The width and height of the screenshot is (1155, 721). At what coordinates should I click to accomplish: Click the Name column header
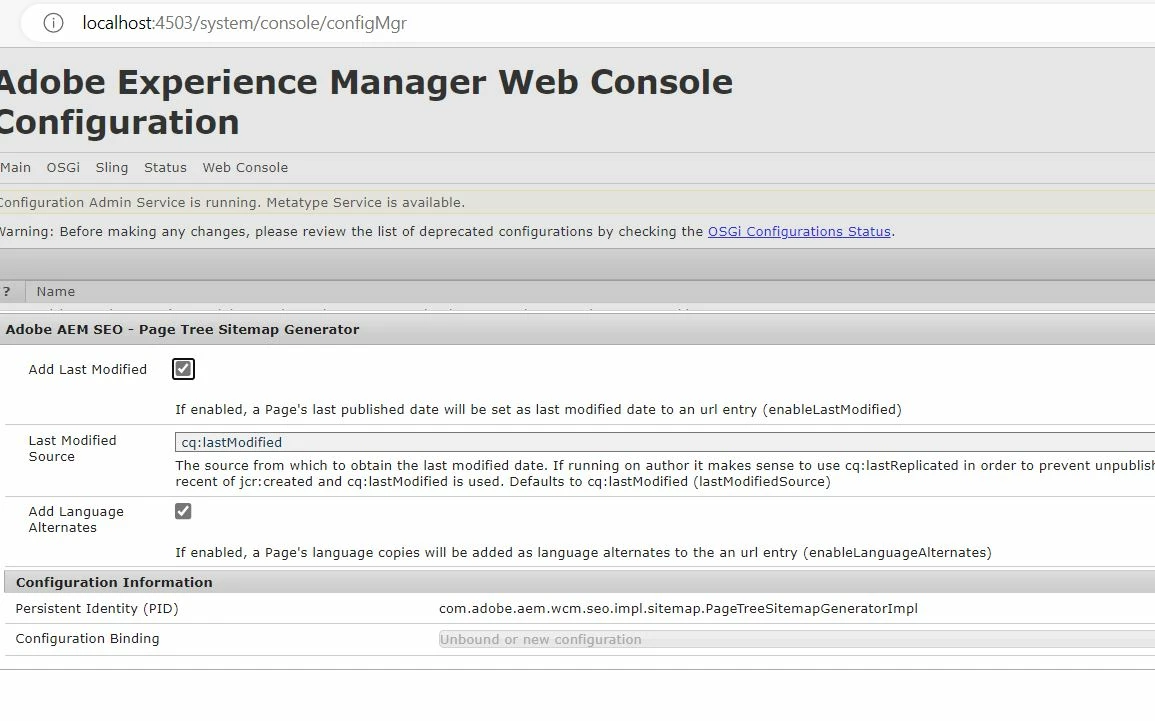coord(55,292)
